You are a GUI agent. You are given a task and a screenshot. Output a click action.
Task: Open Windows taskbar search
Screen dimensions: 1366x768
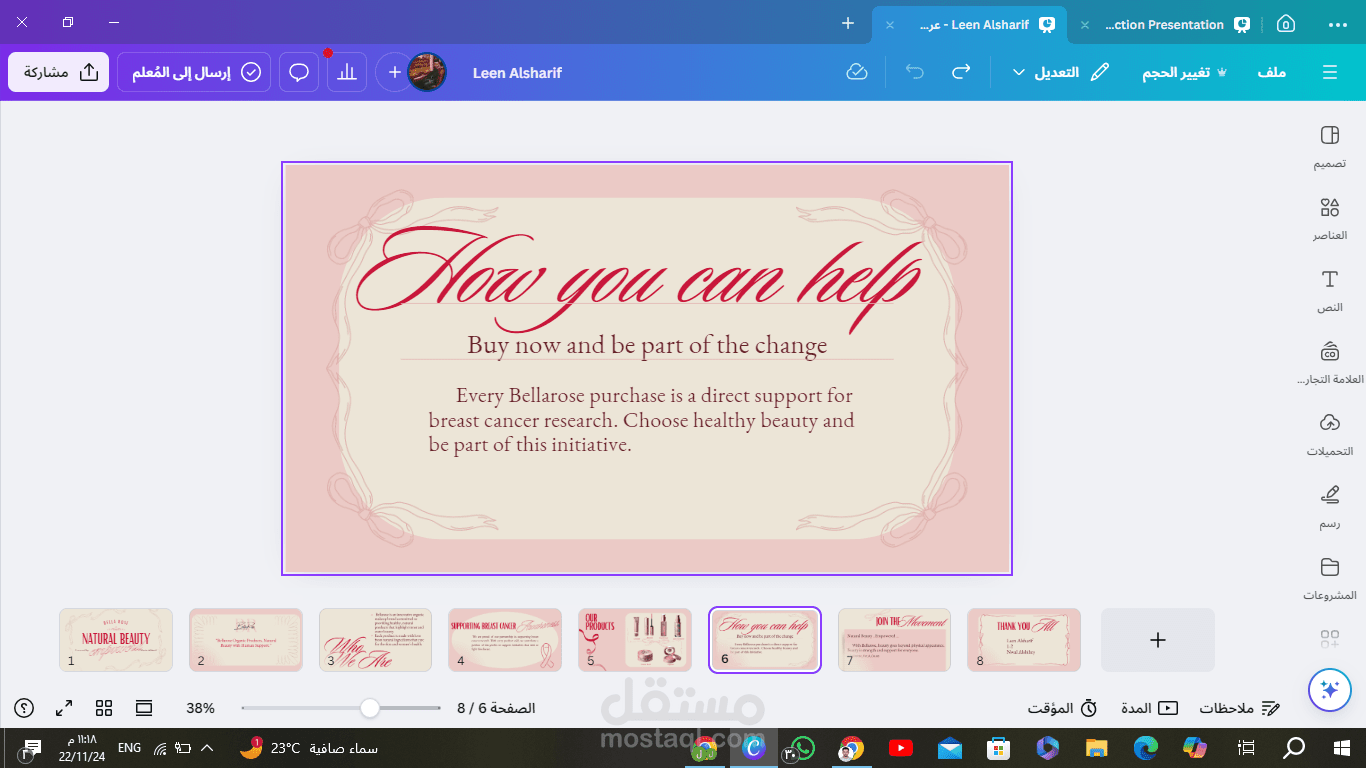click(x=1294, y=747)
